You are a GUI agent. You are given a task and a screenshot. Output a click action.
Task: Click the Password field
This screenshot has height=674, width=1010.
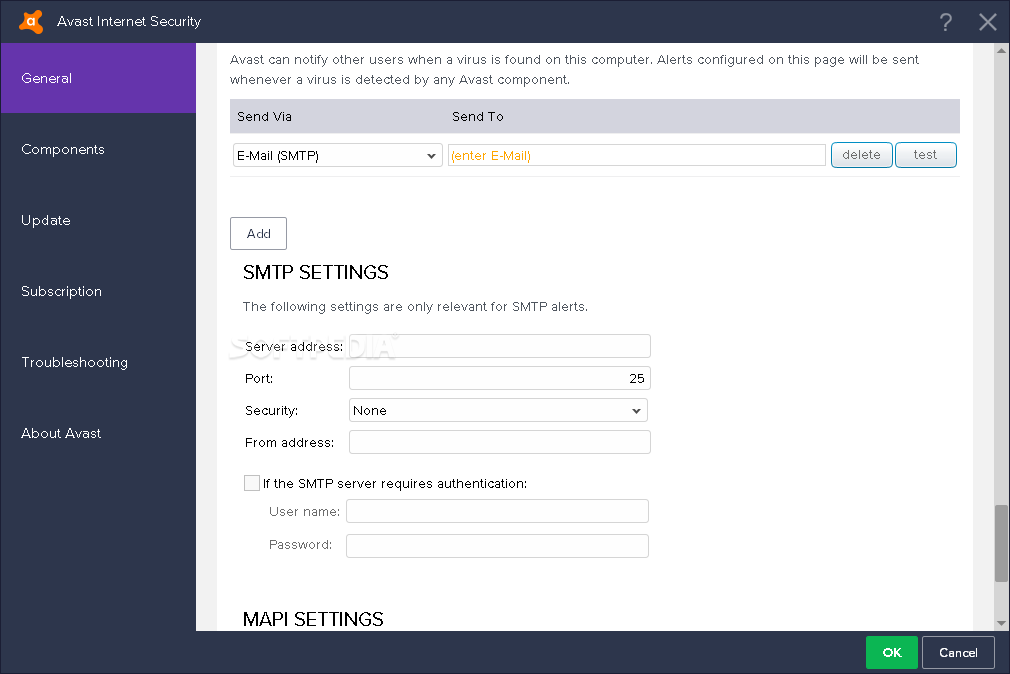(497, 546)
